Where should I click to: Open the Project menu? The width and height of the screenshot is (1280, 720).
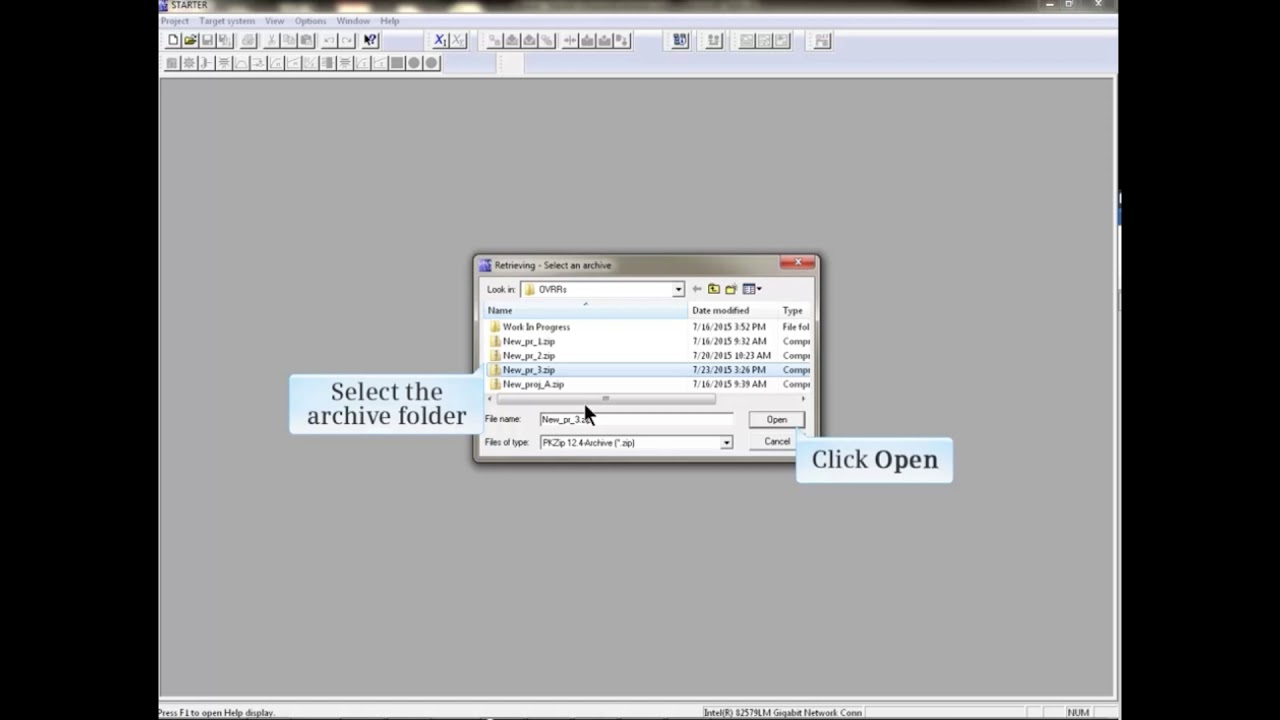pos(174,21)
